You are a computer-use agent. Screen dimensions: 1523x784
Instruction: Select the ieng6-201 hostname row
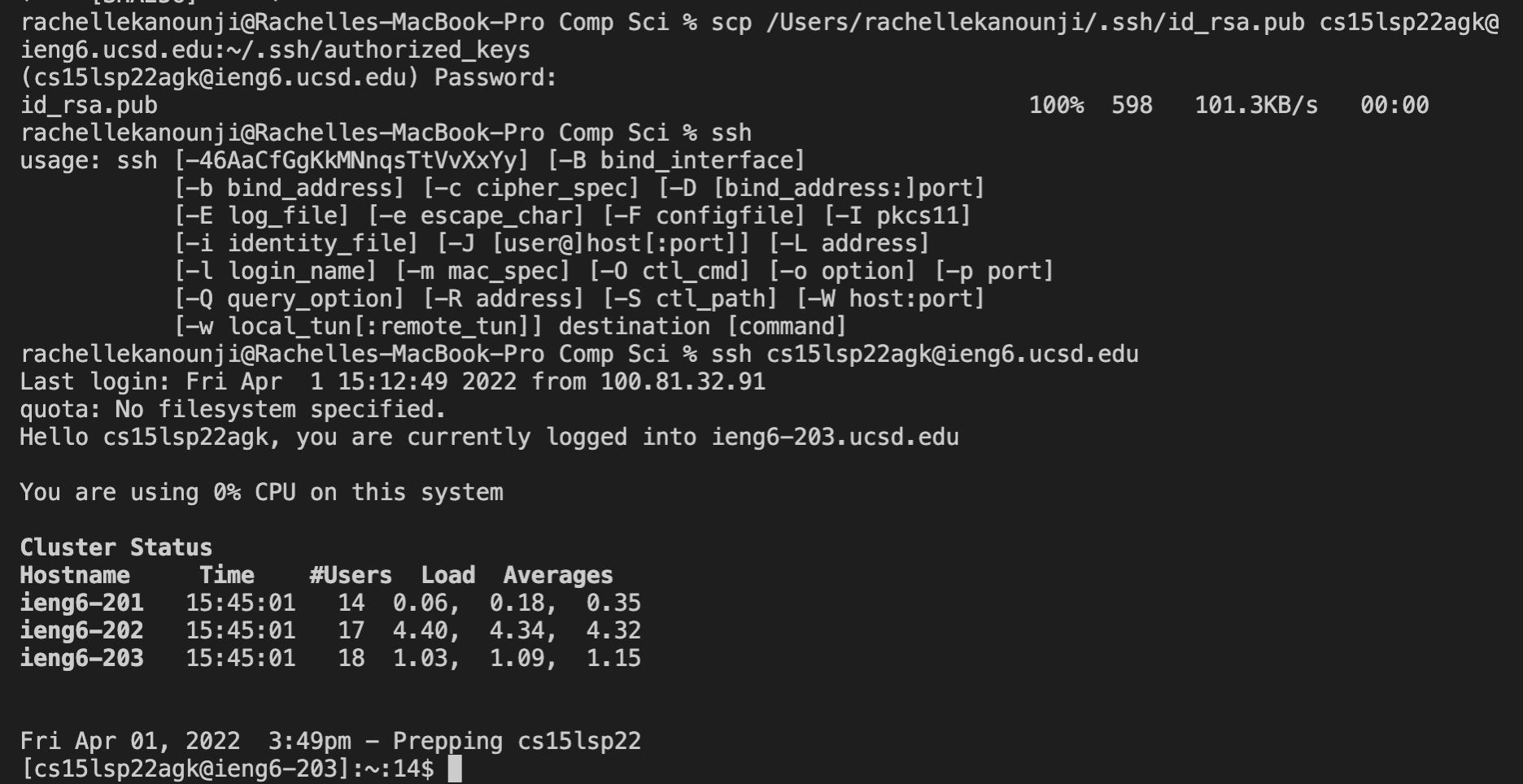coord(330,603)
